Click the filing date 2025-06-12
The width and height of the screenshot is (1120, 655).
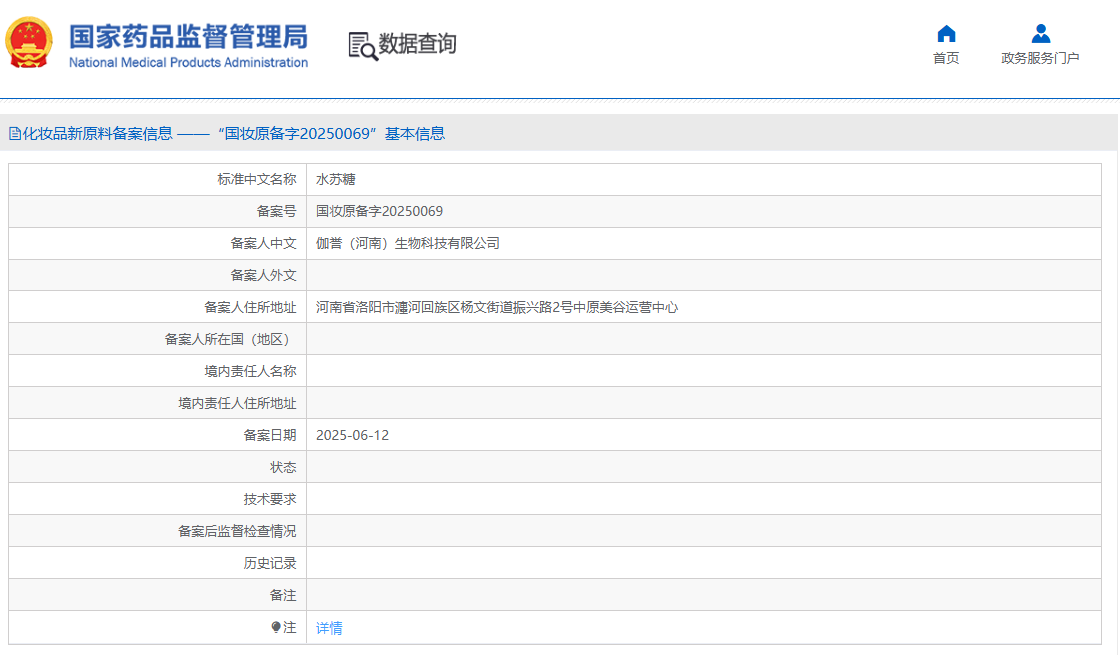pos(352,436)
